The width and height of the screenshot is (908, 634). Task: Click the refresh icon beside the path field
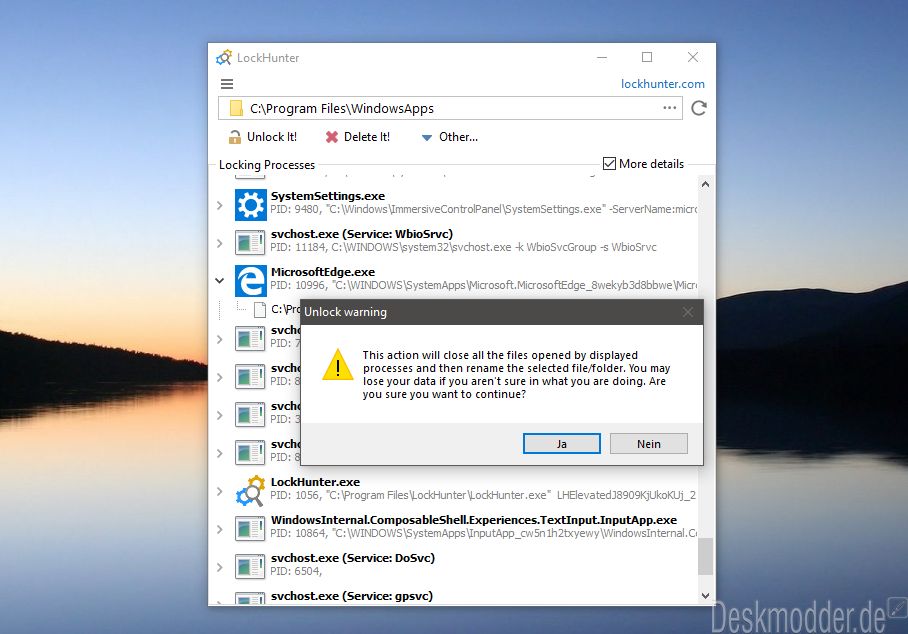pos(699,108)
